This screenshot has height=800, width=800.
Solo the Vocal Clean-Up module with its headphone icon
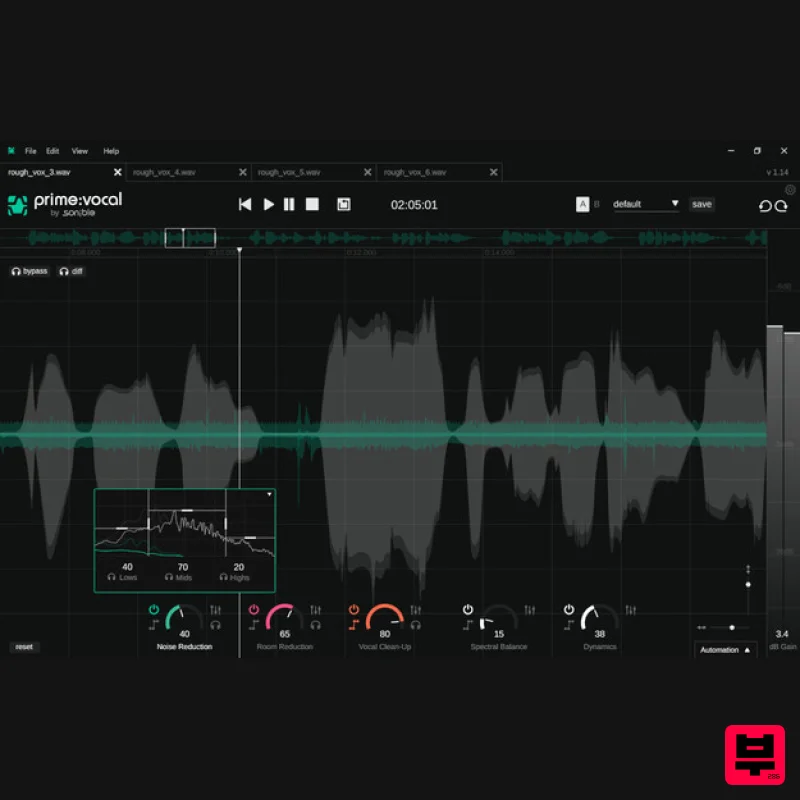click(x=414, y=625)
